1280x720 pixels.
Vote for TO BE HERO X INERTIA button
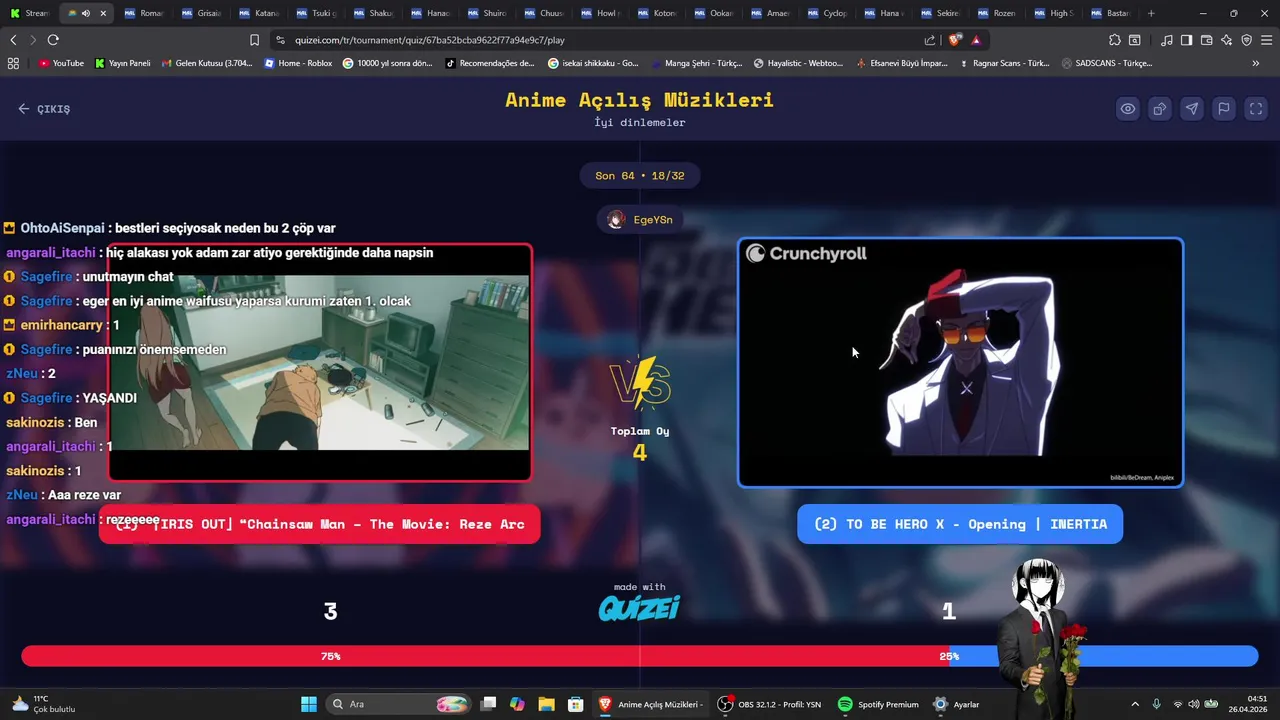click(x=960, y=524)
